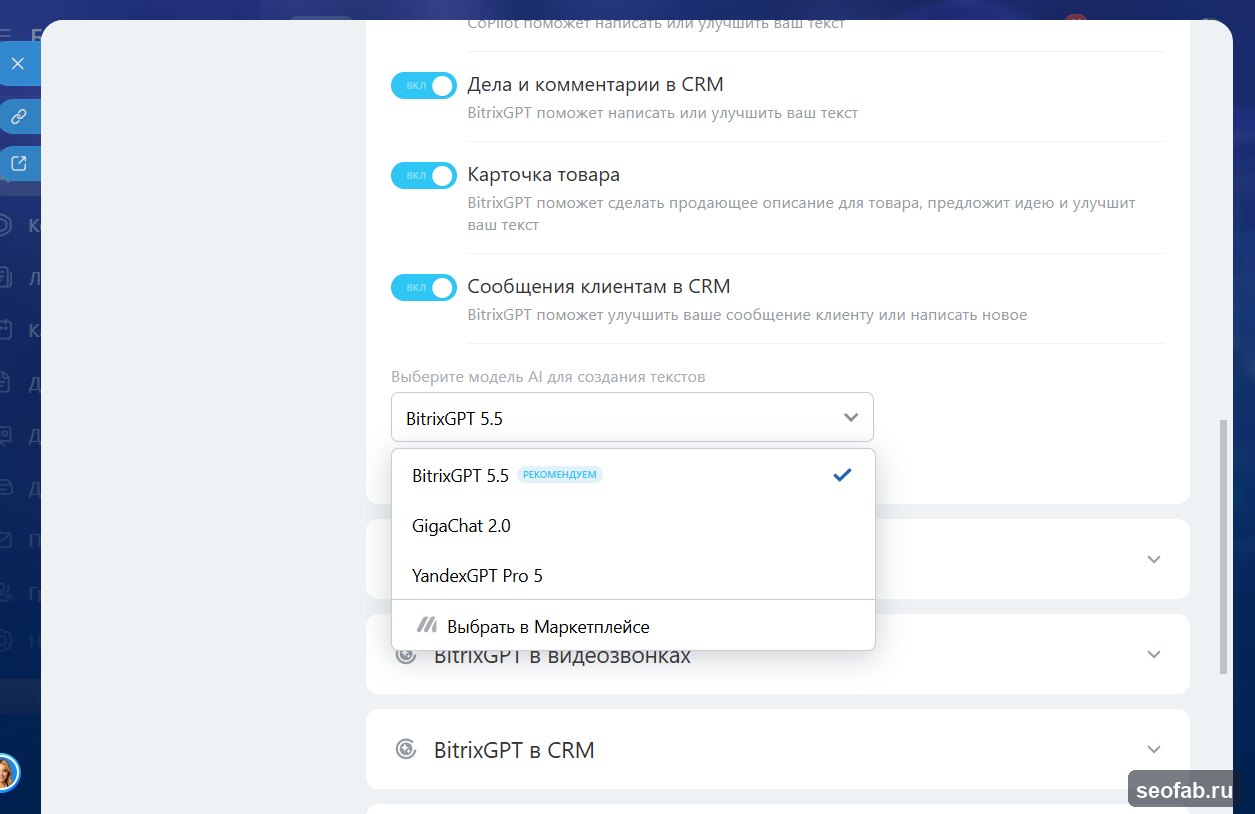Click the BitrixGPT в CRM section icon
This screenshot has width=1255, height=814.
[405, 749]
